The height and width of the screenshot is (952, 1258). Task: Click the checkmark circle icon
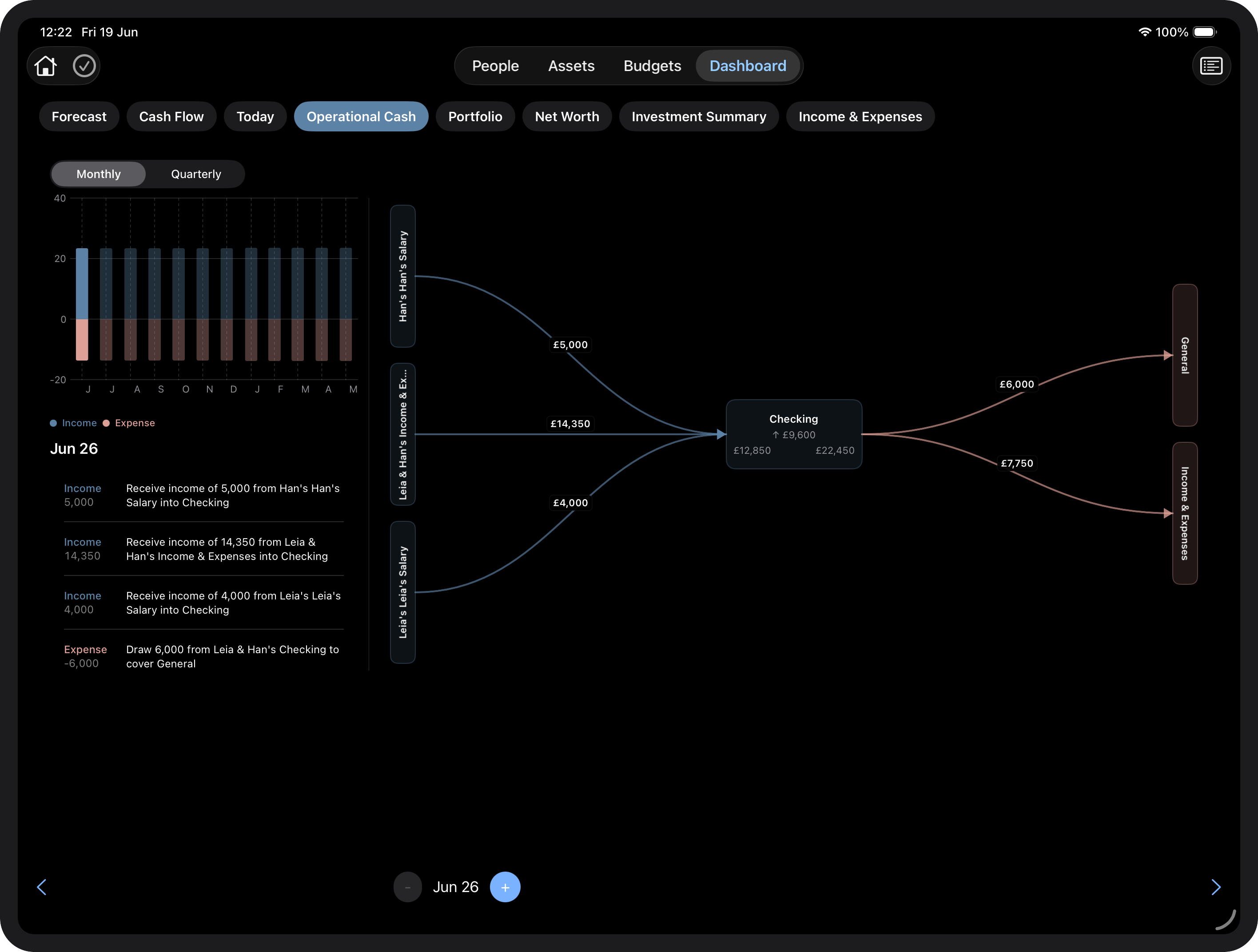click(x=84, y=66)
